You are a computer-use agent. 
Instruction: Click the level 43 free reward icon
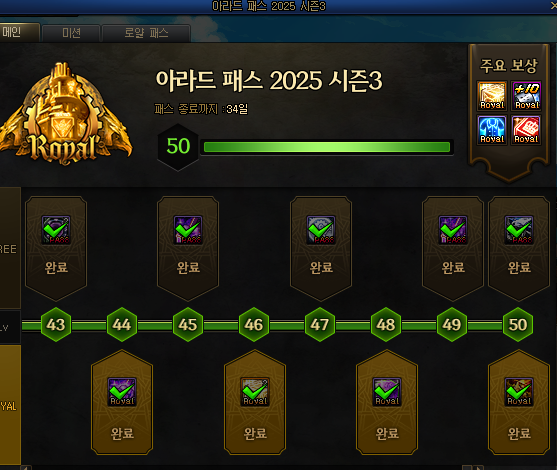click(x=56, y=230)
